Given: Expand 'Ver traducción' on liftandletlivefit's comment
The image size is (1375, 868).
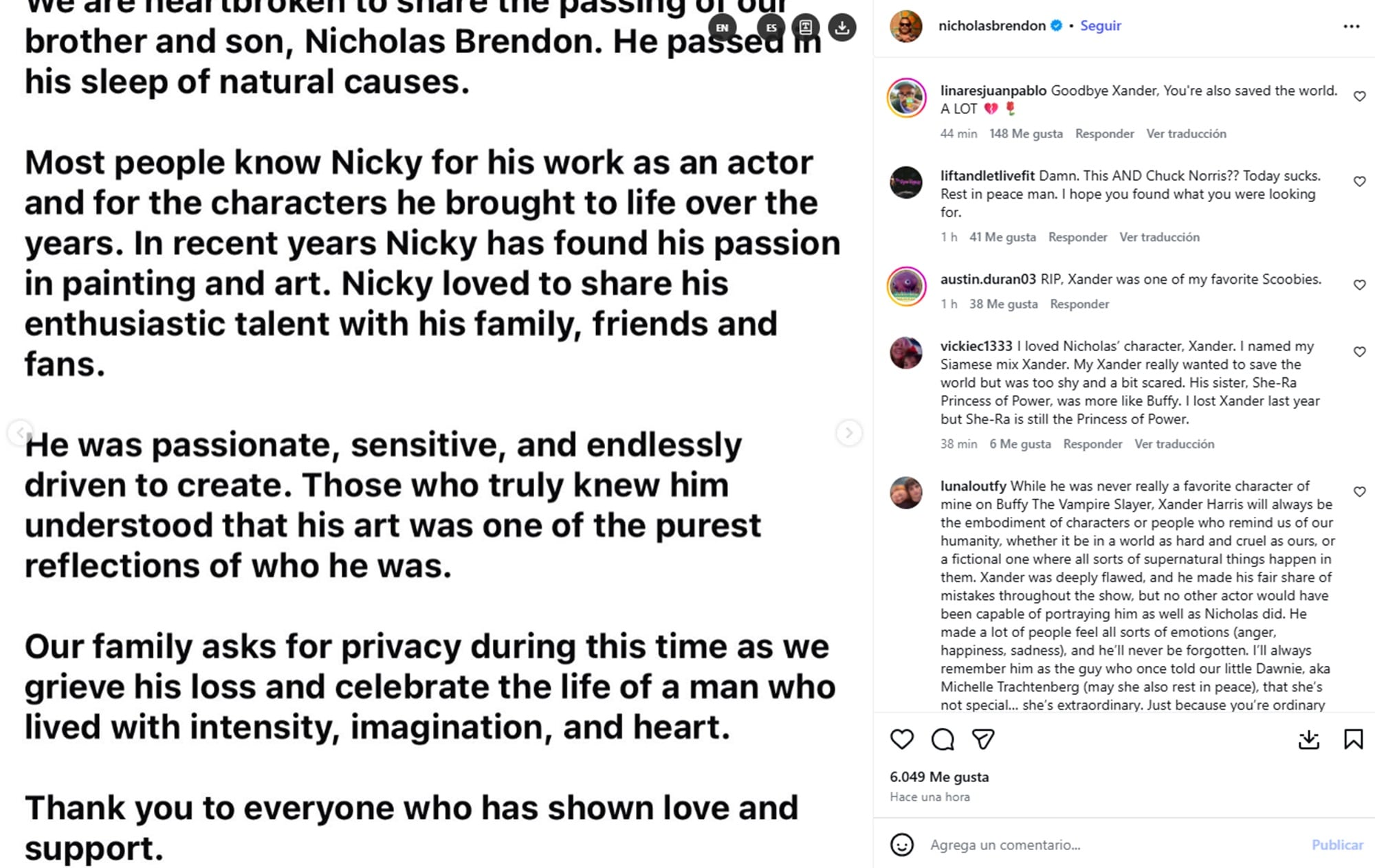Looking at the screenshot, I should (x=1159, y=236).
